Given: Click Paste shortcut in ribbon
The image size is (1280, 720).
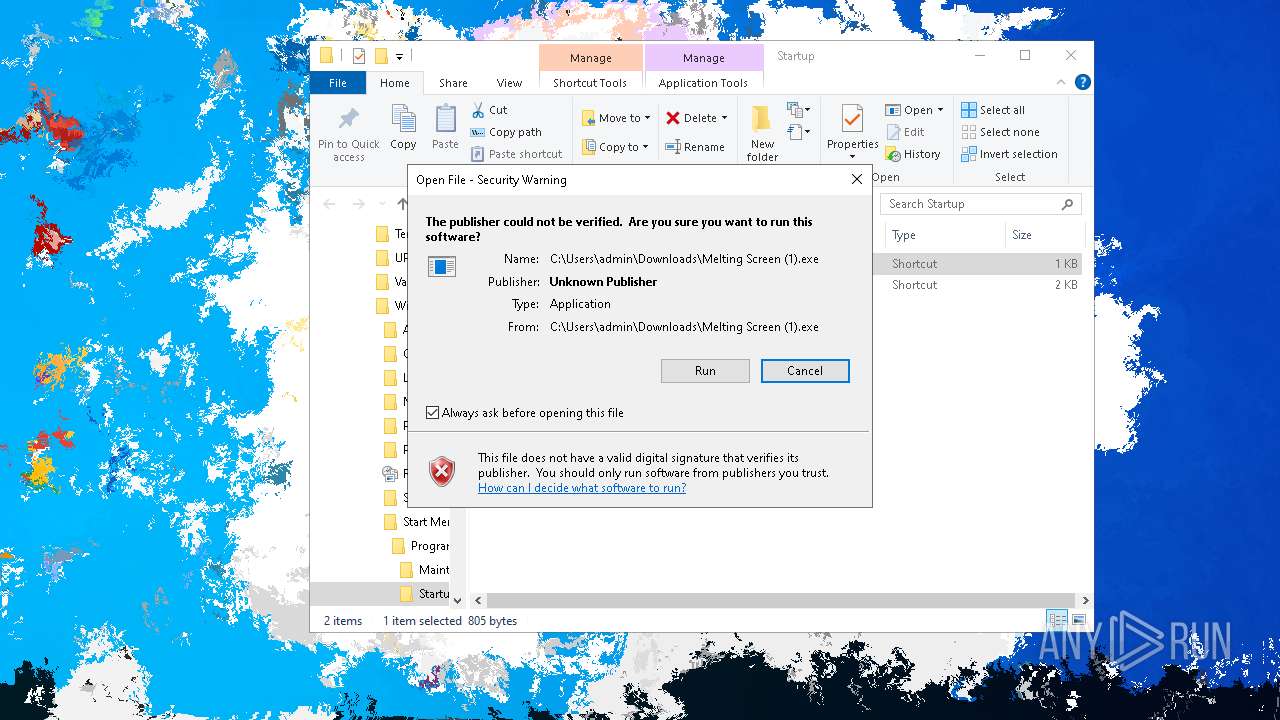Looking at the screenshot, I should (517, 154).
